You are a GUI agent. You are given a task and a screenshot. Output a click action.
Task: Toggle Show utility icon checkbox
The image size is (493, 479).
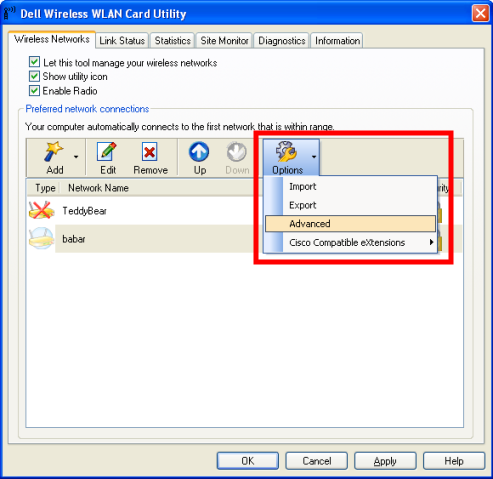coord(34,76)
